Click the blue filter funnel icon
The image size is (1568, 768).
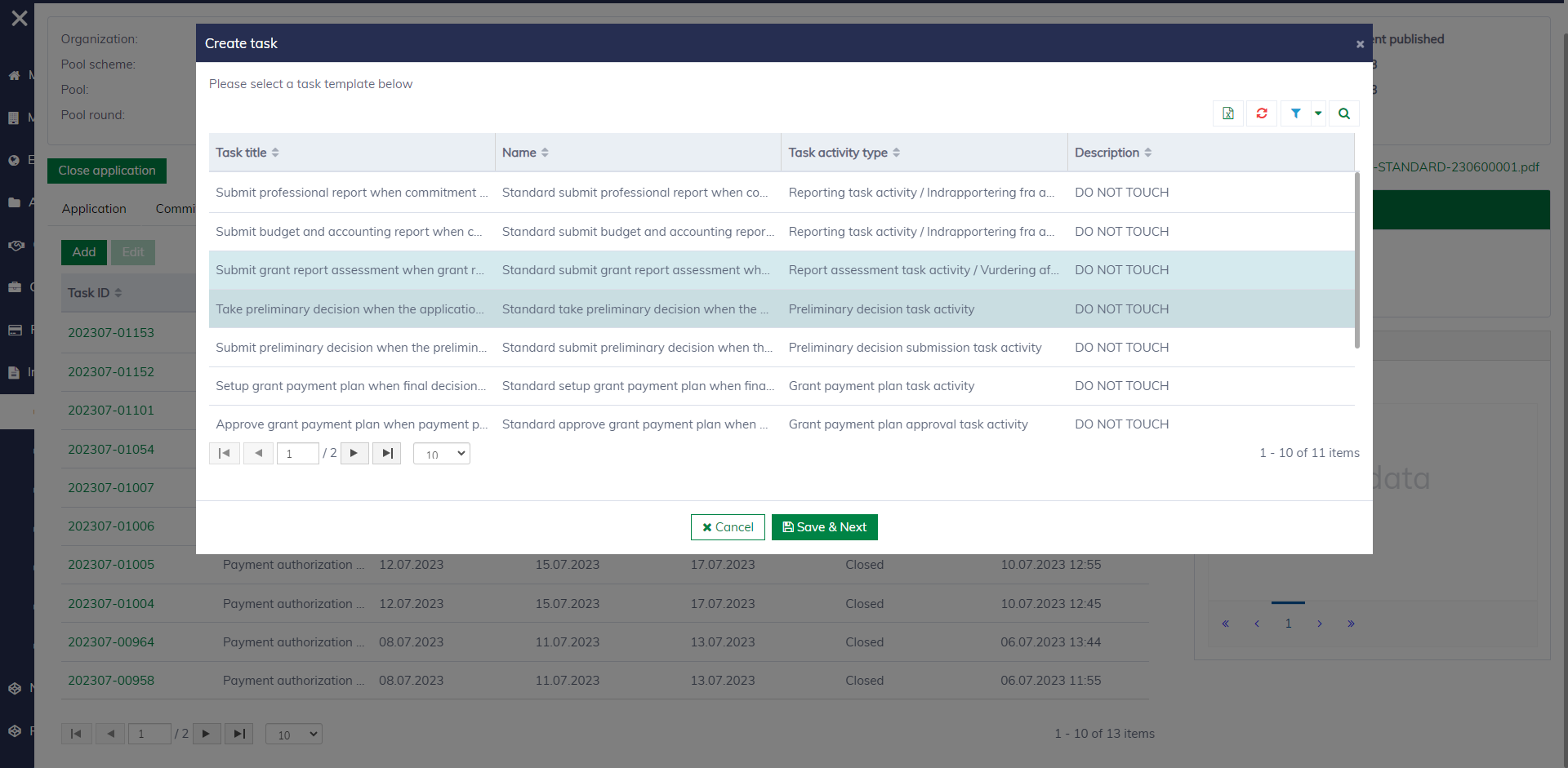coord(1295,113)
